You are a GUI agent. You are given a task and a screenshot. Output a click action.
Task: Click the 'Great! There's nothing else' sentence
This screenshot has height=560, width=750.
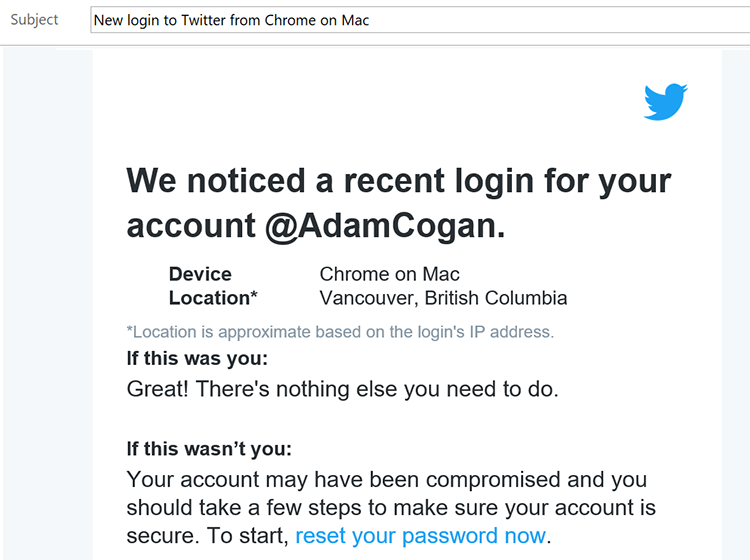coord(342,389)
